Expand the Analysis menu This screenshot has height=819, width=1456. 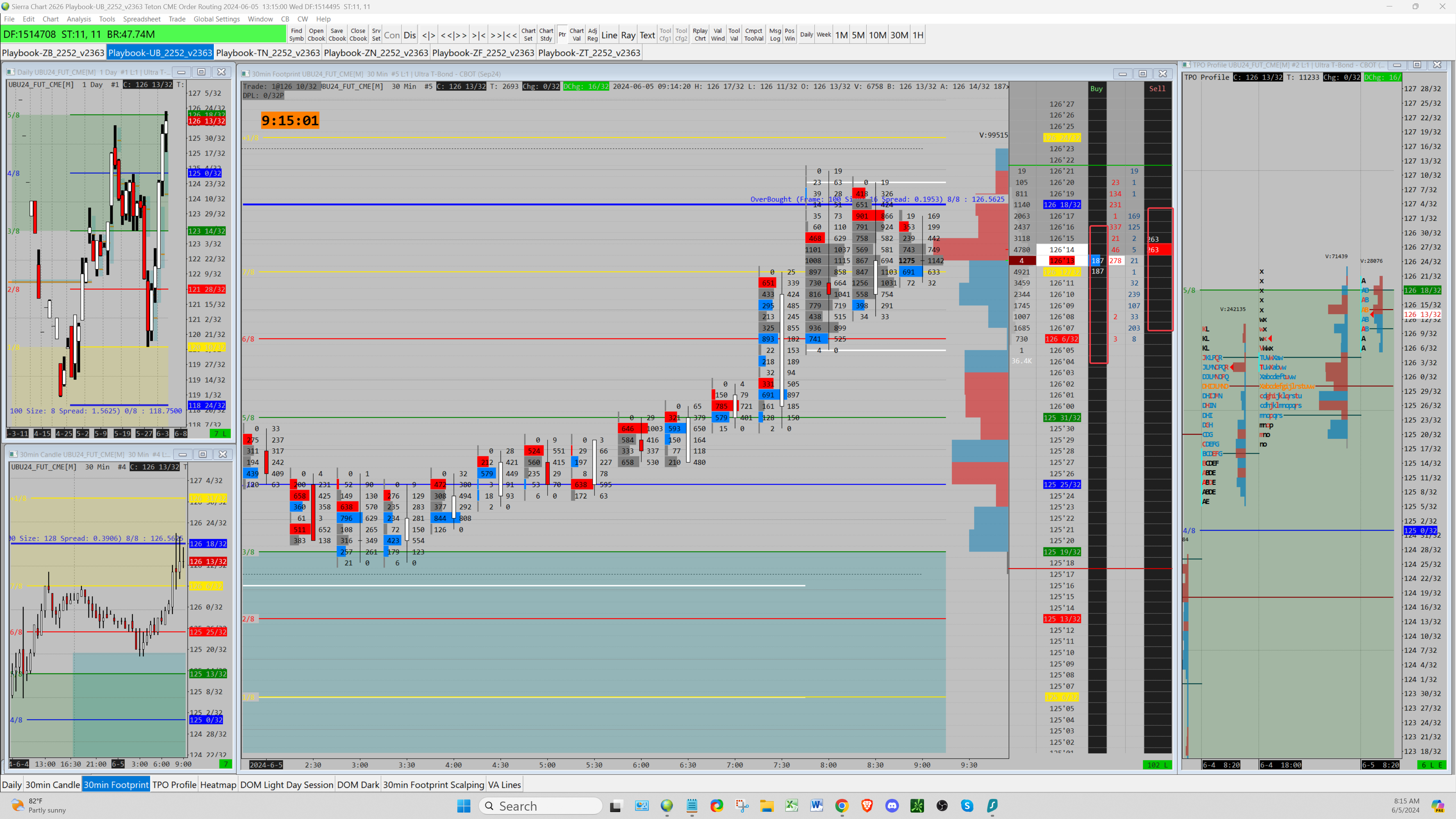pos(78,19)
